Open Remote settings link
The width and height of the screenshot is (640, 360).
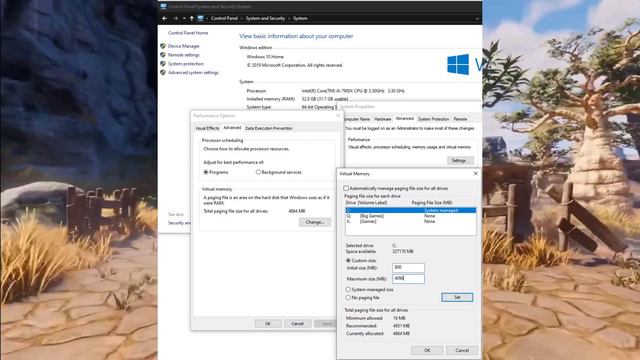click(184, 55)
